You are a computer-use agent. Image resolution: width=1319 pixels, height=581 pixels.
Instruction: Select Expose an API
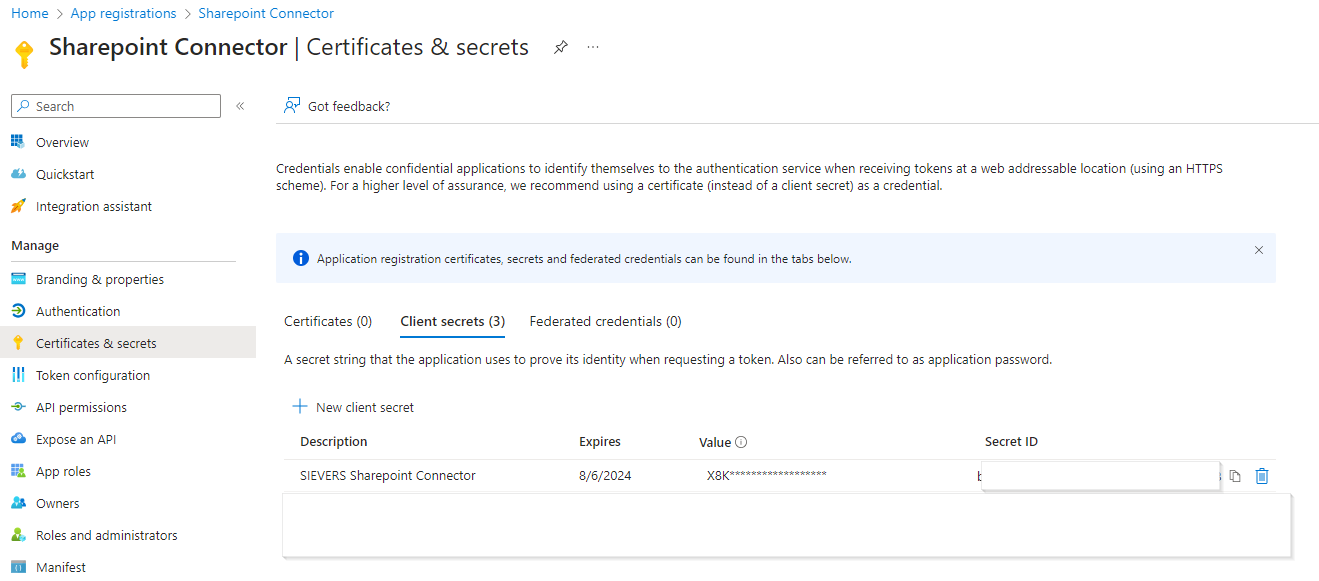point(79,438)
